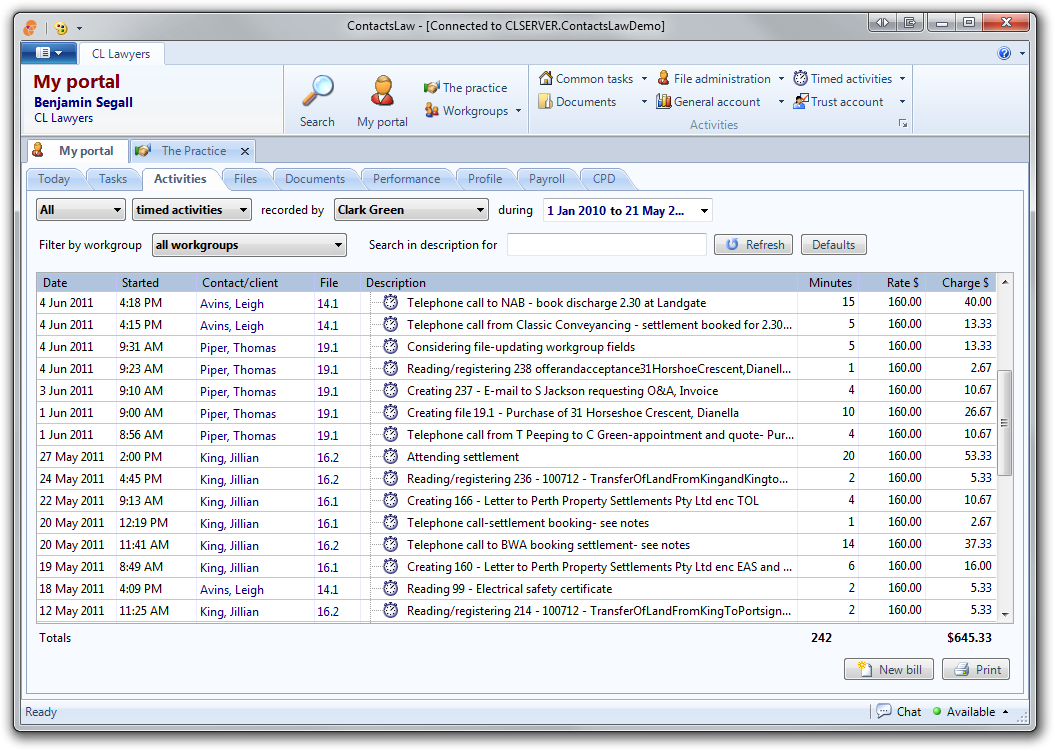
Task: Switch to the Today tab
Action: (54, 179)
